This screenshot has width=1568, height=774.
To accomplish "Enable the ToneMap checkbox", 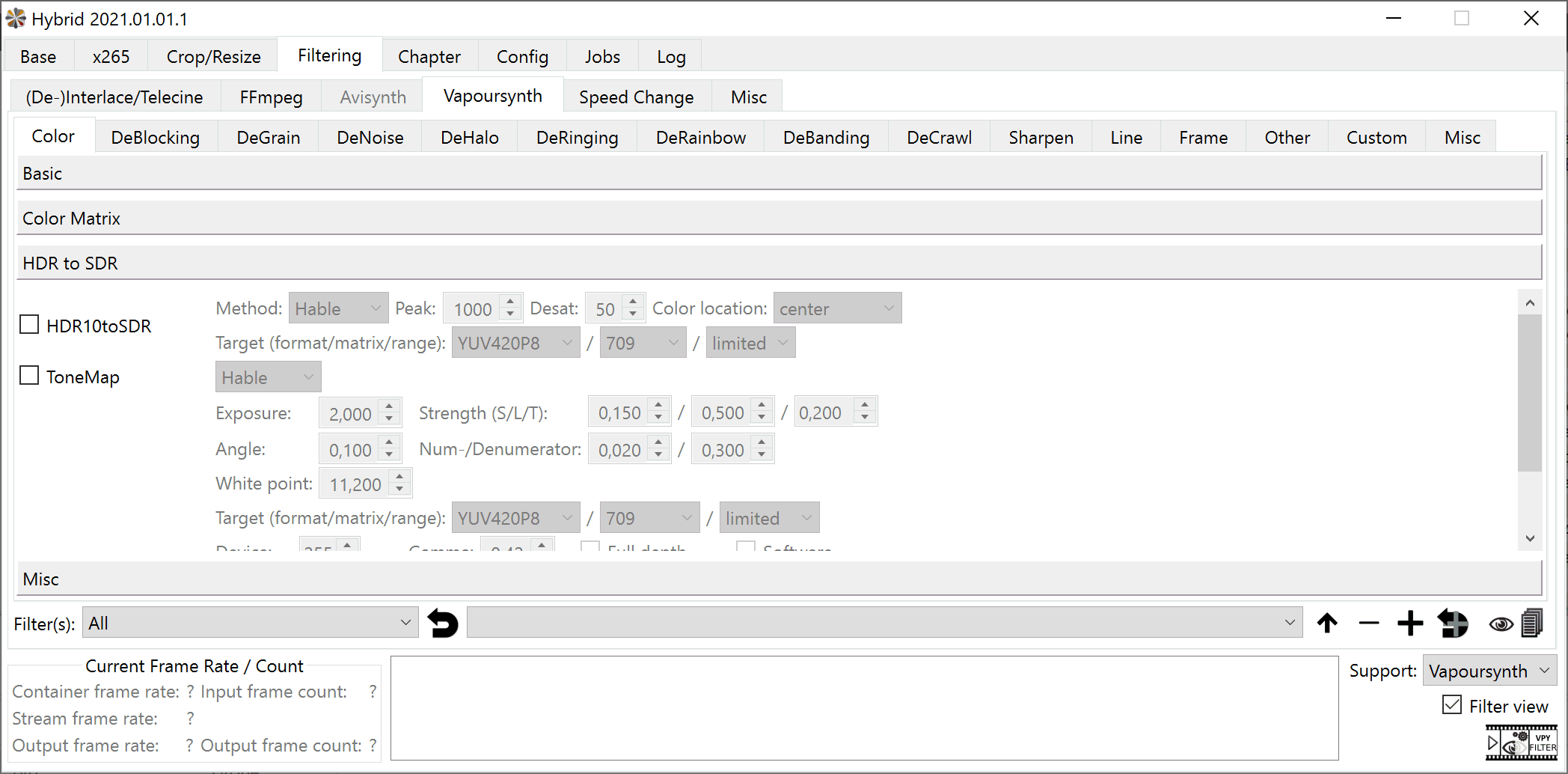I will (29, 376).
